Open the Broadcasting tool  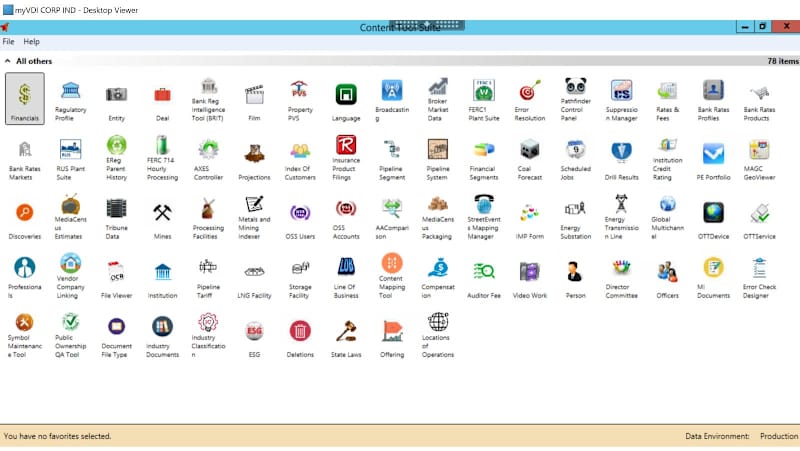tap(392, 101)
